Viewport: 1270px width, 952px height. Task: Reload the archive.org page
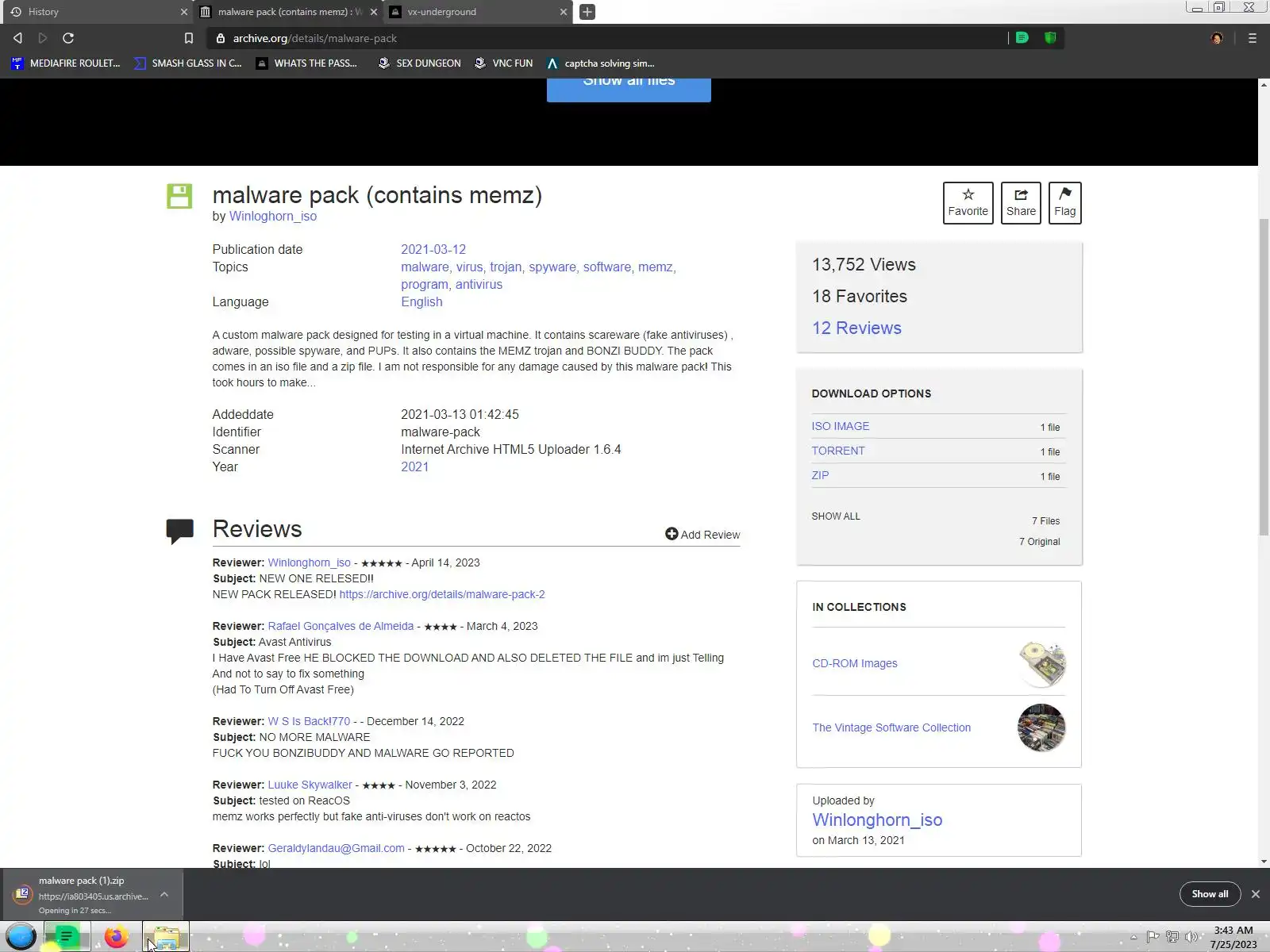68,38
